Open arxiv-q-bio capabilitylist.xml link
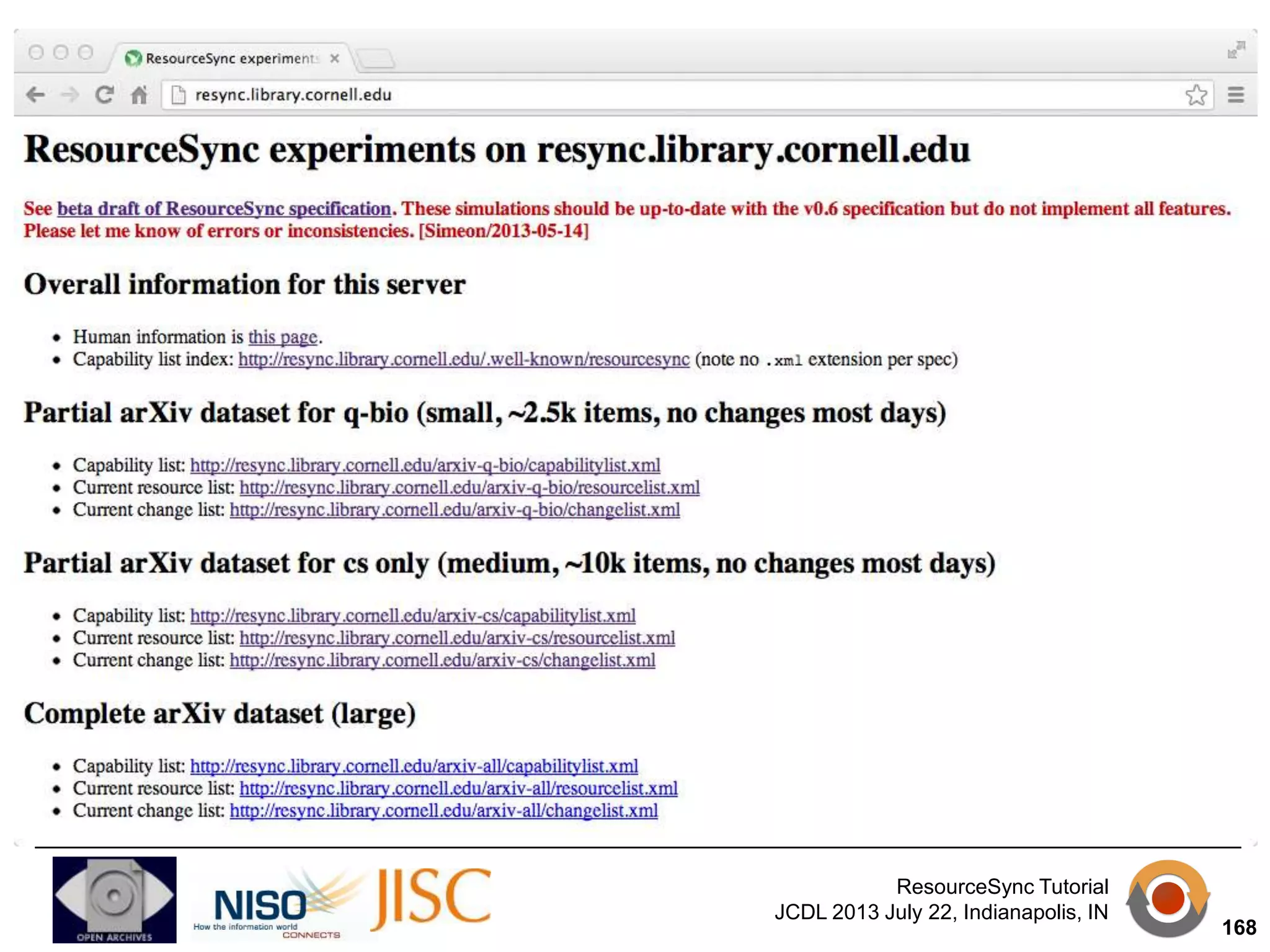This screenshot has height=952, width=1270. 425,465
